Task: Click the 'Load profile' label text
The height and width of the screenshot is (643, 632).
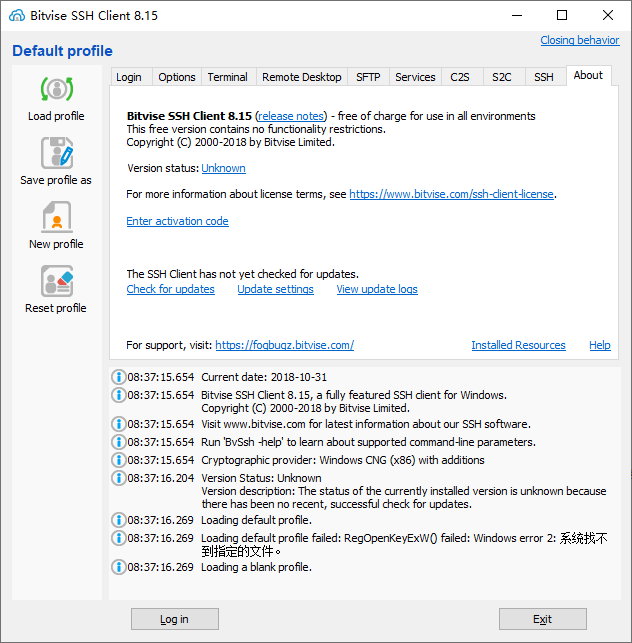Action: (56, 116)
